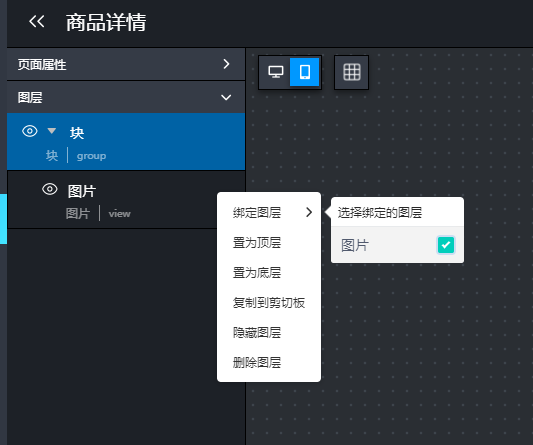
Task: Click the view label under 图片
Action: click(x=119, y=214)
